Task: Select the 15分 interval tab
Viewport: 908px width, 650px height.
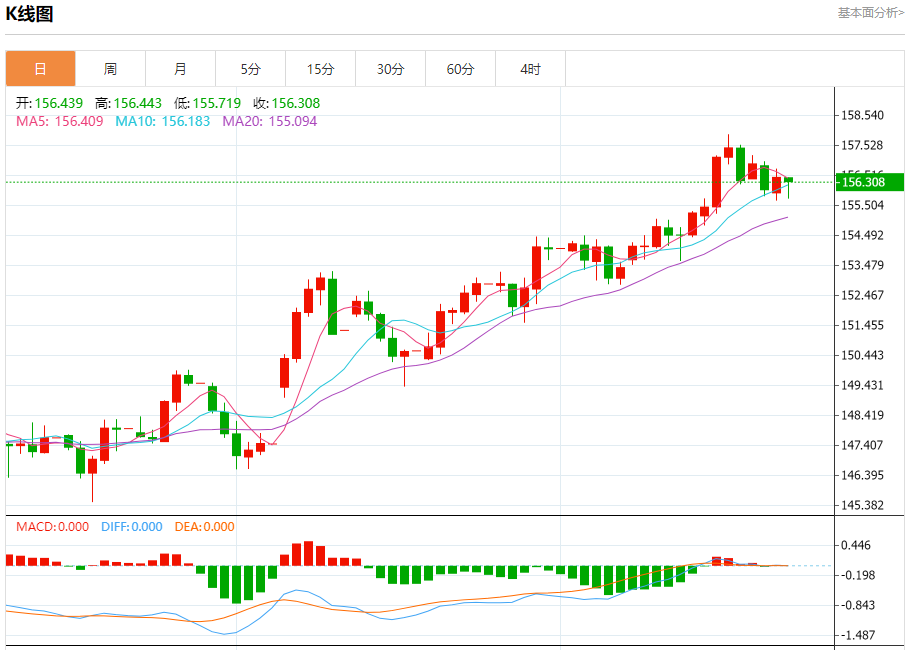Action: click(x=320, y=69)
